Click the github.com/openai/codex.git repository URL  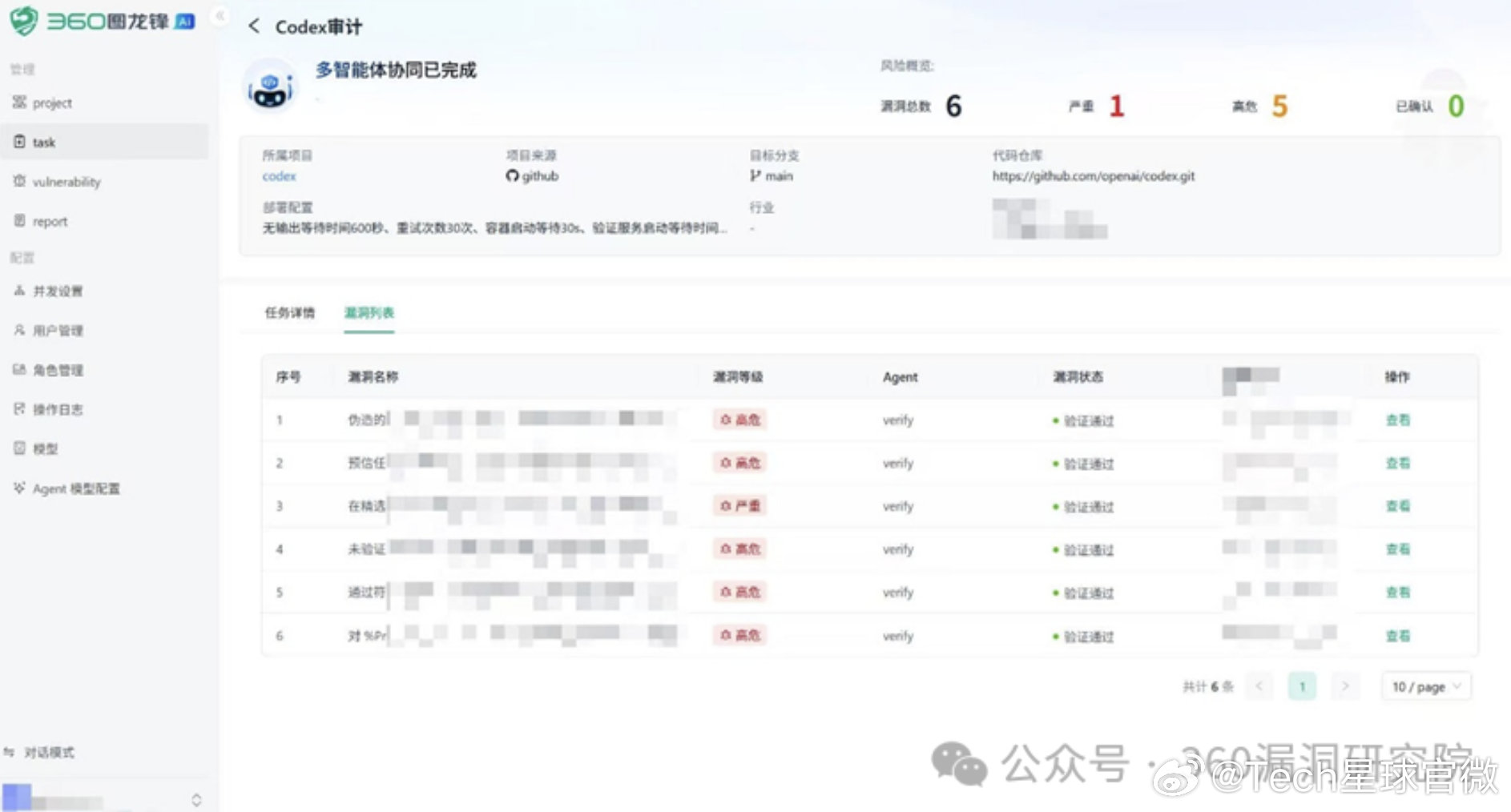tap(1093, 176)
